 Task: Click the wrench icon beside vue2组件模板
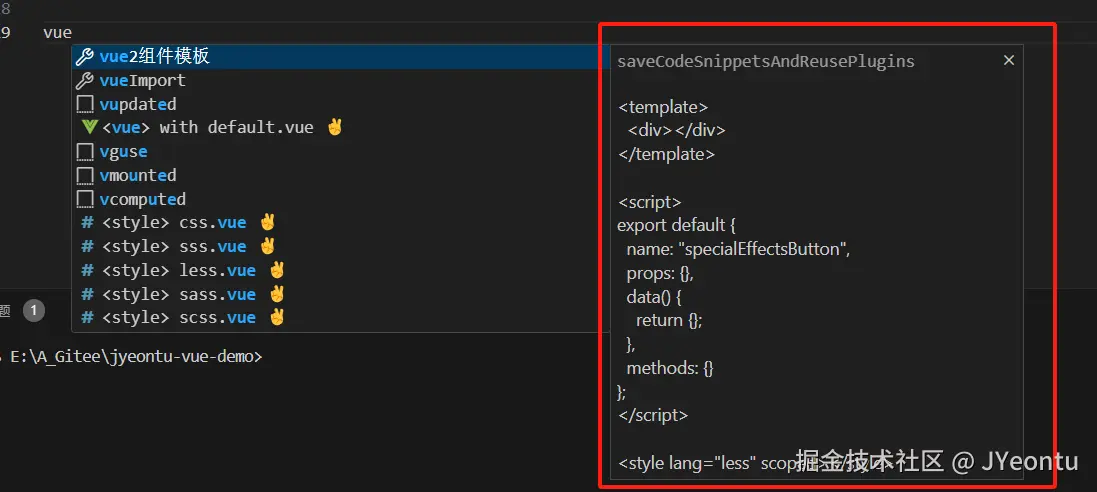click(85, 57)
